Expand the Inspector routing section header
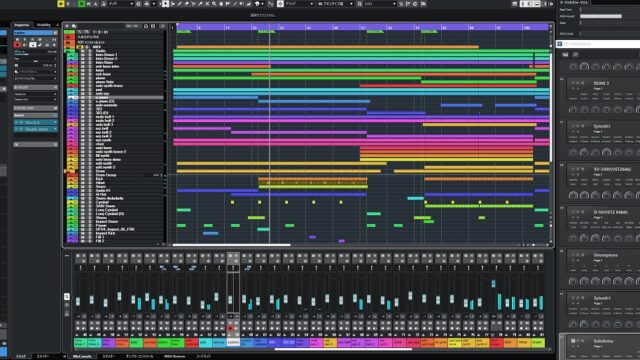The width and height of the screenshot is (640, 360). point(36,87)
